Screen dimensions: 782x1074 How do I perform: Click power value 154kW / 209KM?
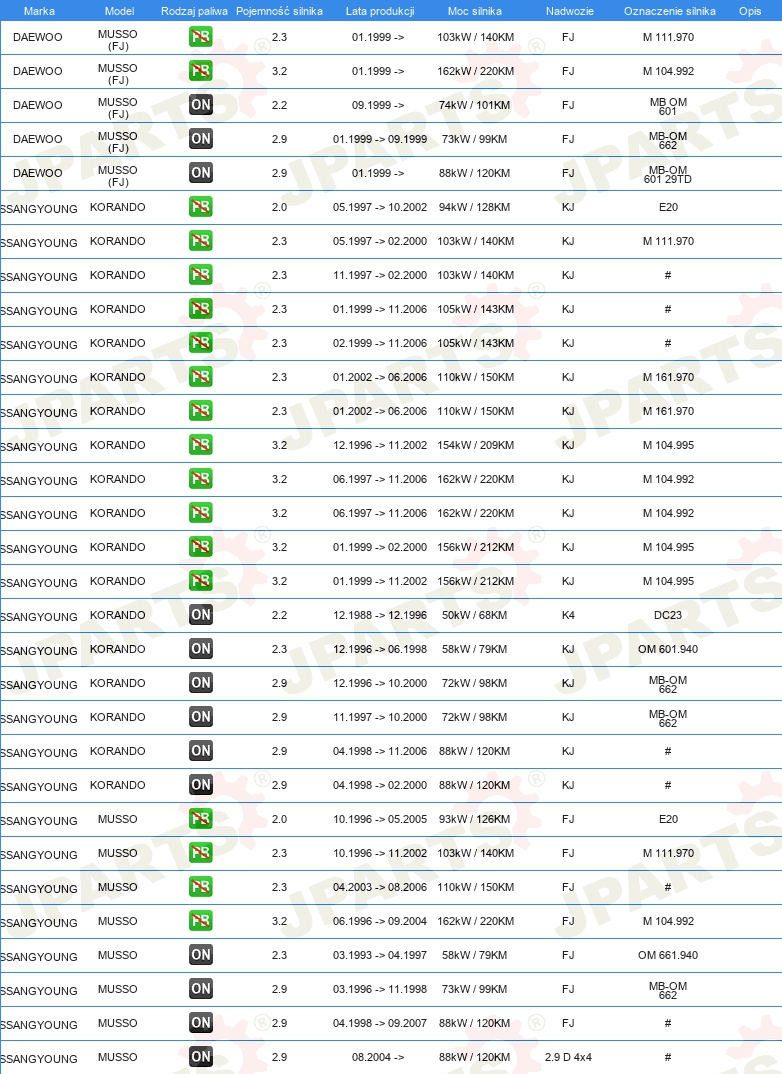pyautogui.click(x=475, y=445)
